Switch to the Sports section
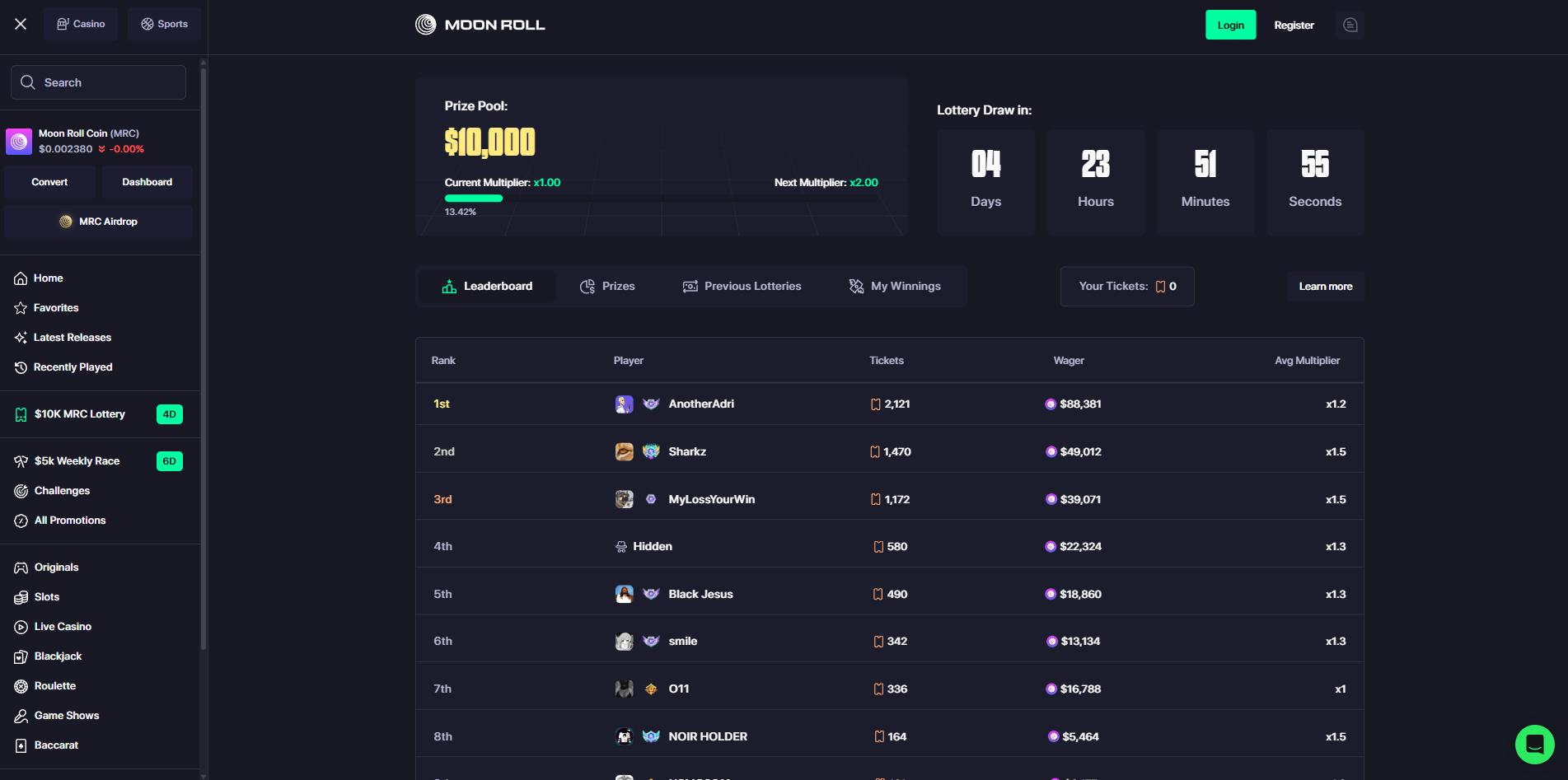Image resolution: width=1568 pixels, height=780 pixels. tap(165, 24)
